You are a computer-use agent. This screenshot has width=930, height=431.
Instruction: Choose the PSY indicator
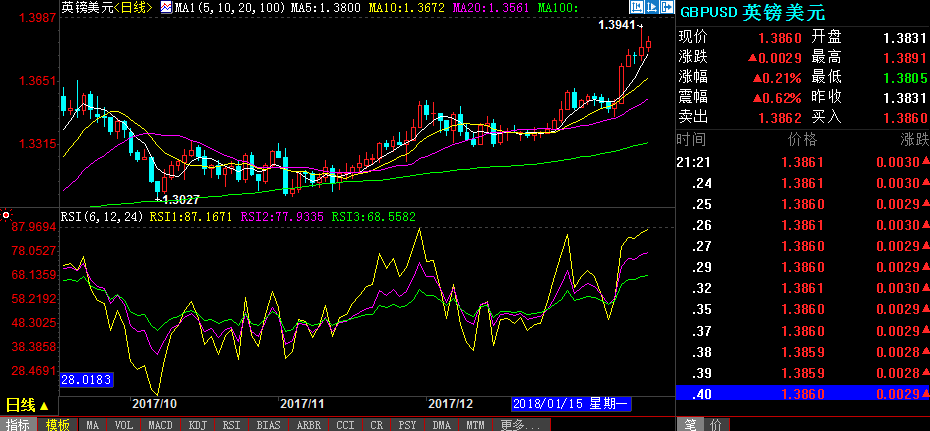[x=407, y=425]
